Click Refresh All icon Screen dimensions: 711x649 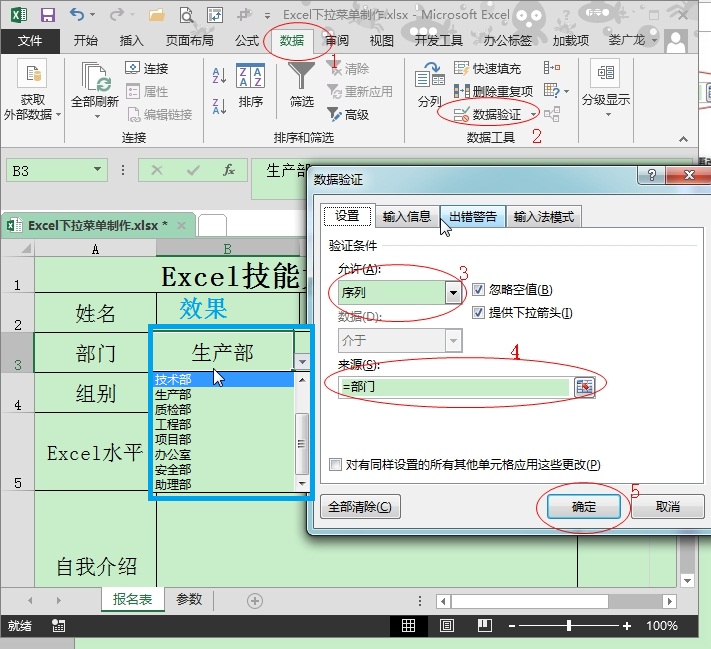(x=96, y=76)
